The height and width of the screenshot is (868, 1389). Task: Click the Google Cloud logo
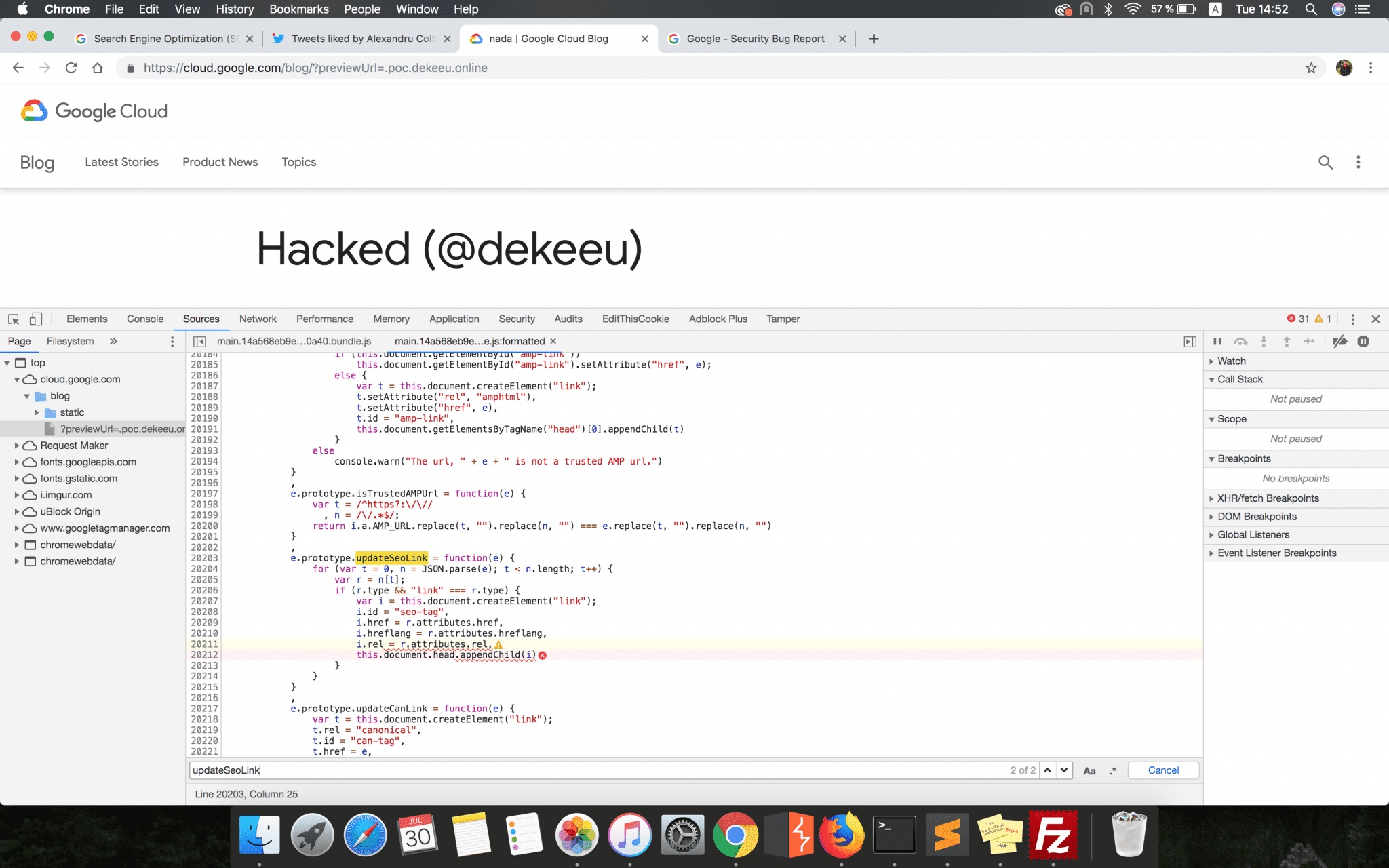tap(94, 111)
